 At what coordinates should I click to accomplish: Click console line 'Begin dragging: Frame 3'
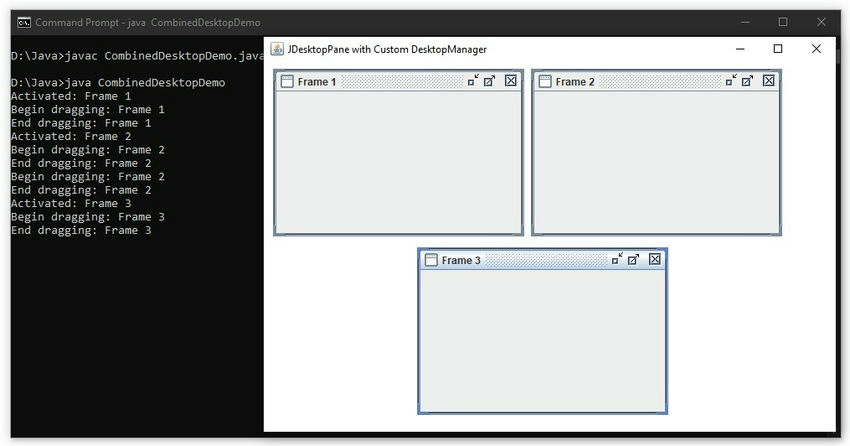coord(87,217)
